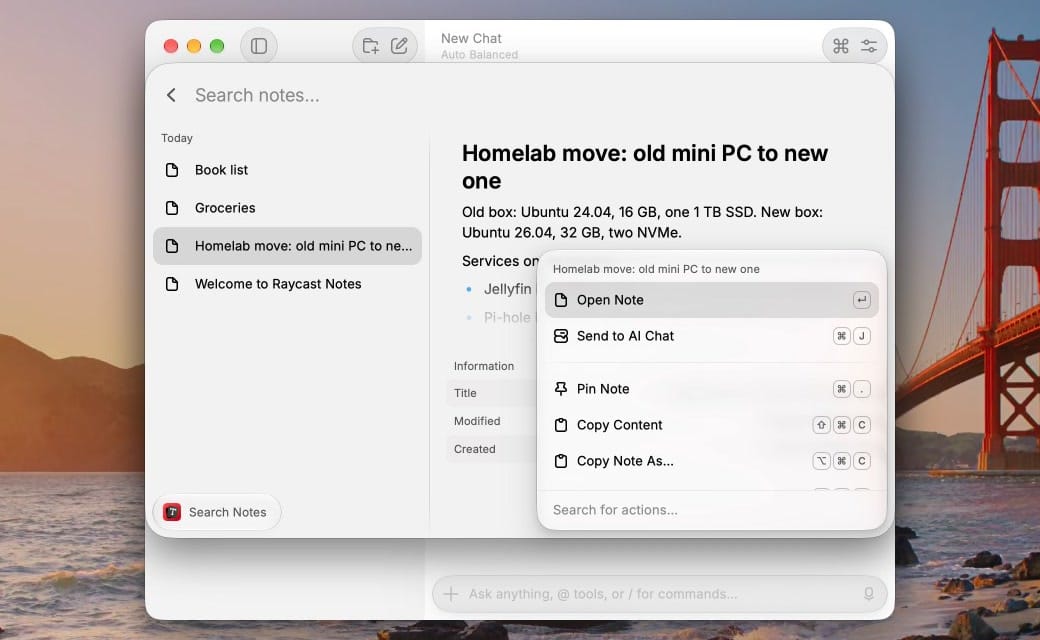Image resolution: width=1040 pixels, height=640 pixels.
Task: Click the Shift key hint on Copy Content
Action: pos(821,425)
